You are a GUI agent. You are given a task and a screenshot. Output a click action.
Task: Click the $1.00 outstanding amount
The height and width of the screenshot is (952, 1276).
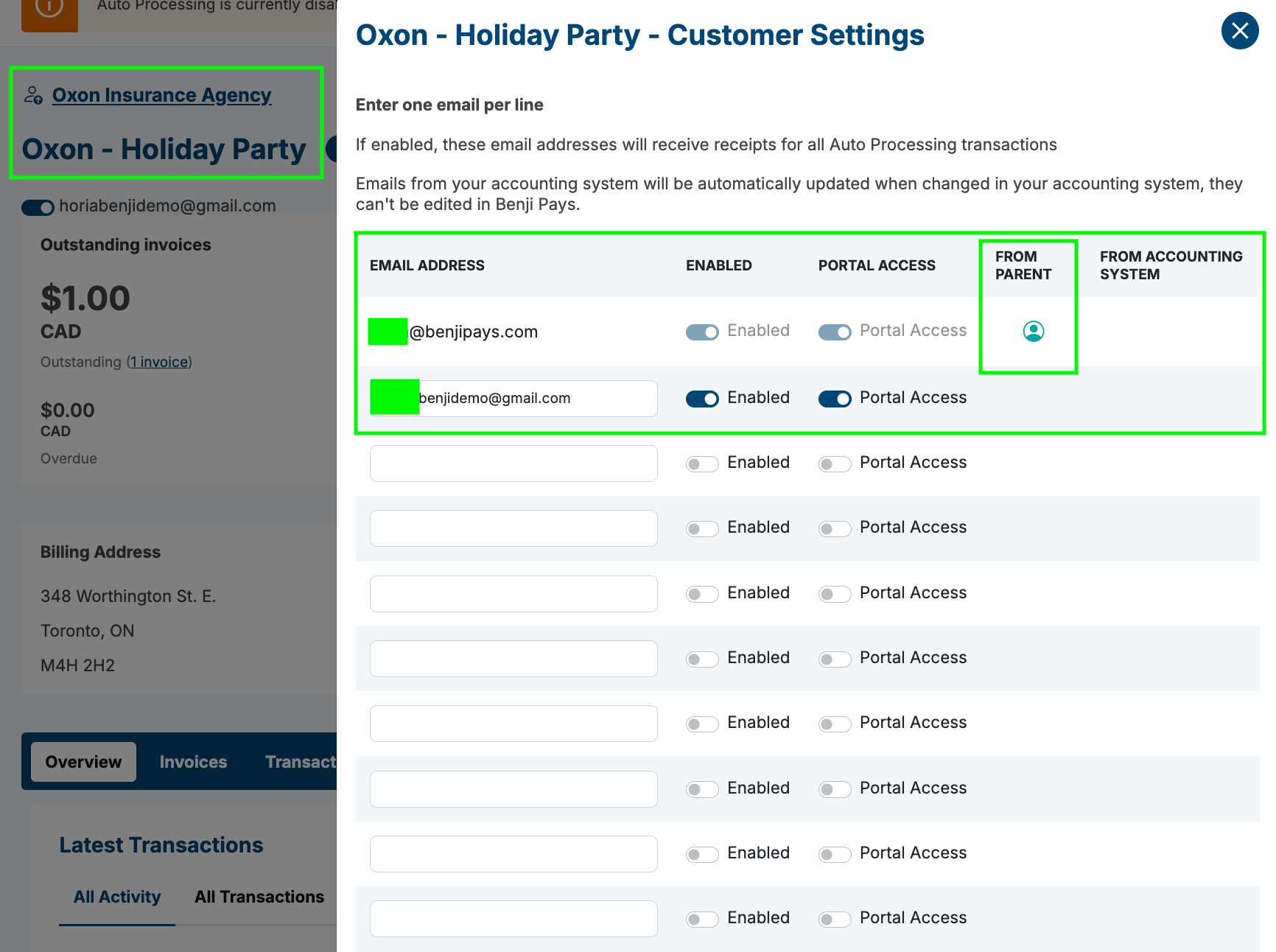tap(85, 298)
